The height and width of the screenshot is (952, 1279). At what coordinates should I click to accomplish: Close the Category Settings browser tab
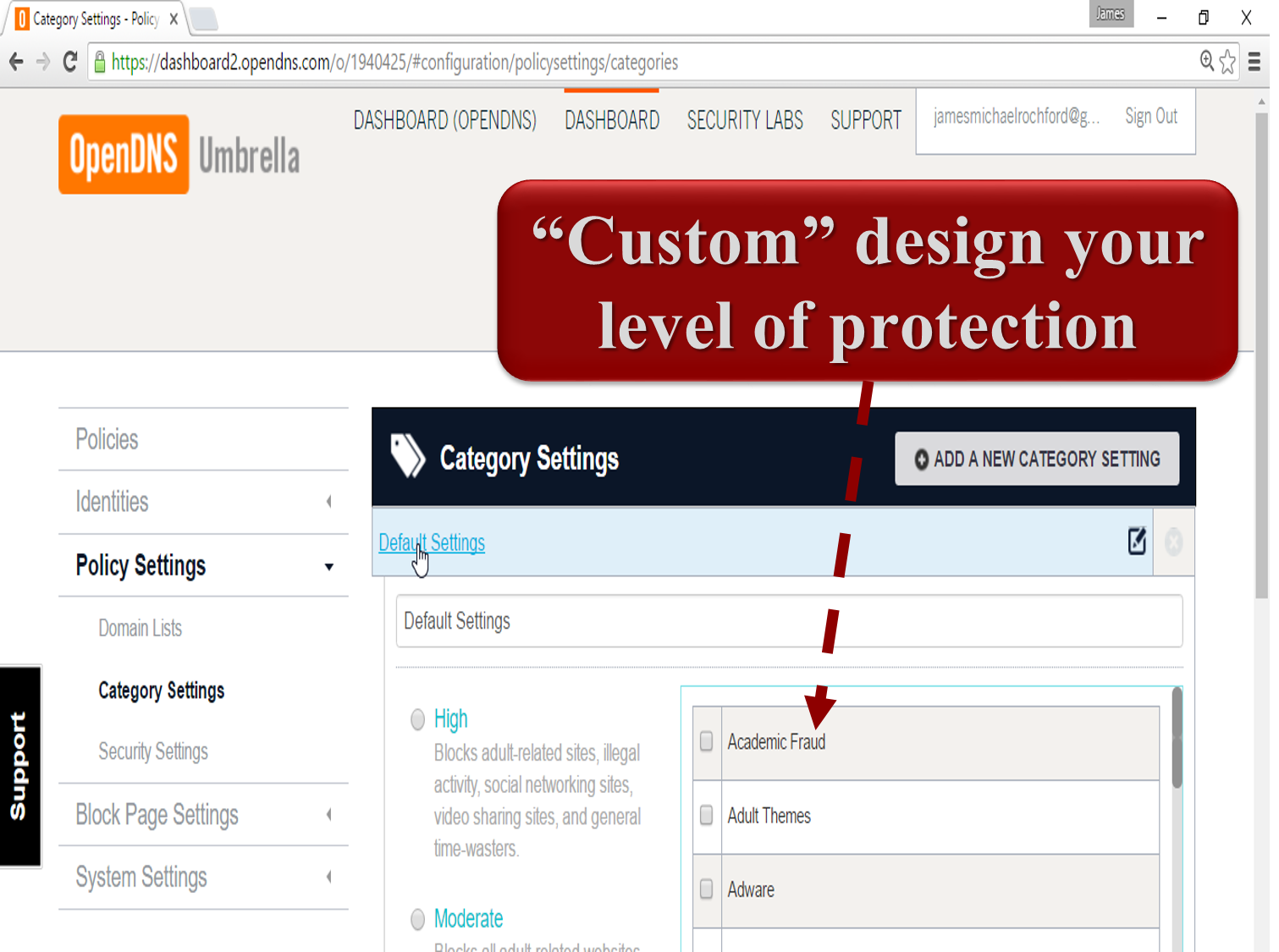tap(174, 19)
